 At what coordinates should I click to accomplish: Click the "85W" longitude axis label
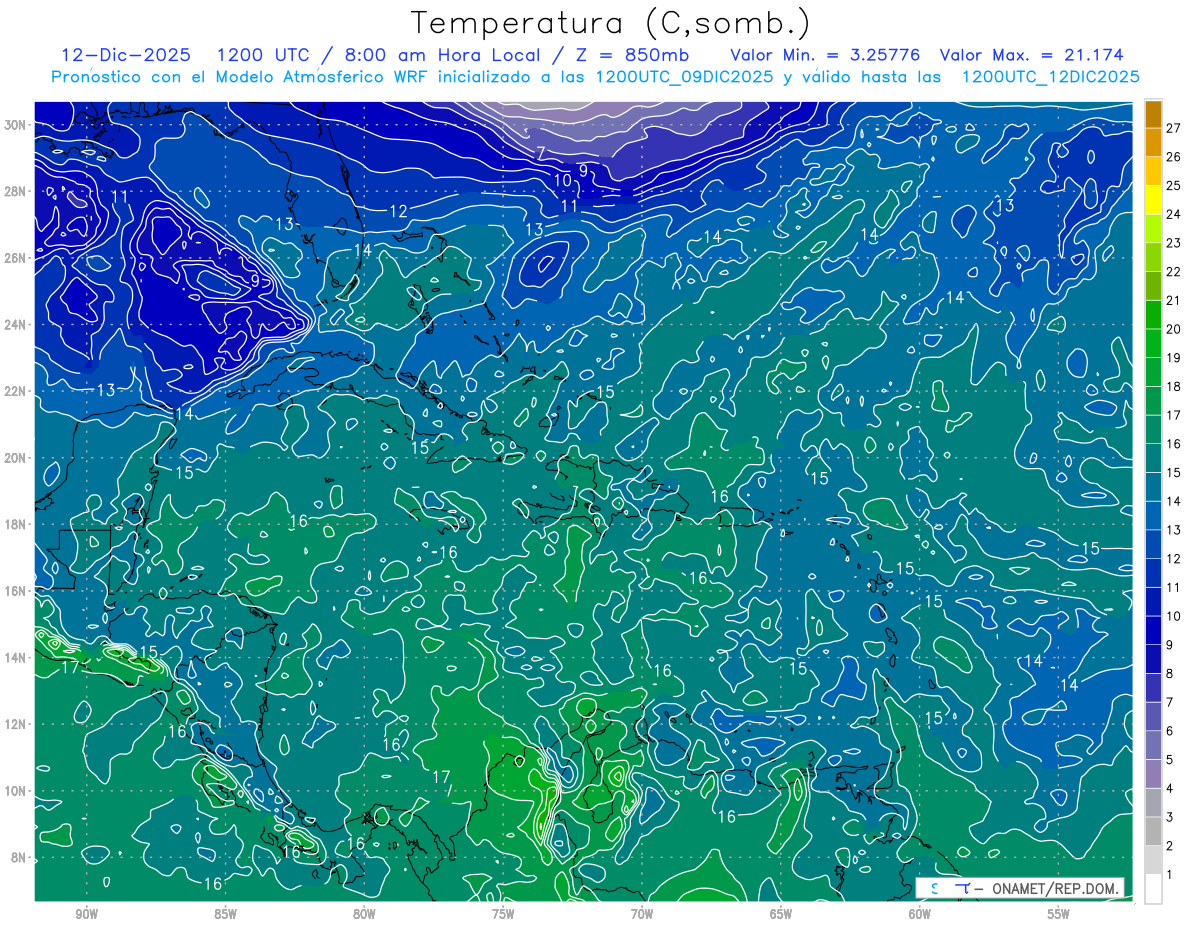(225, 914)
